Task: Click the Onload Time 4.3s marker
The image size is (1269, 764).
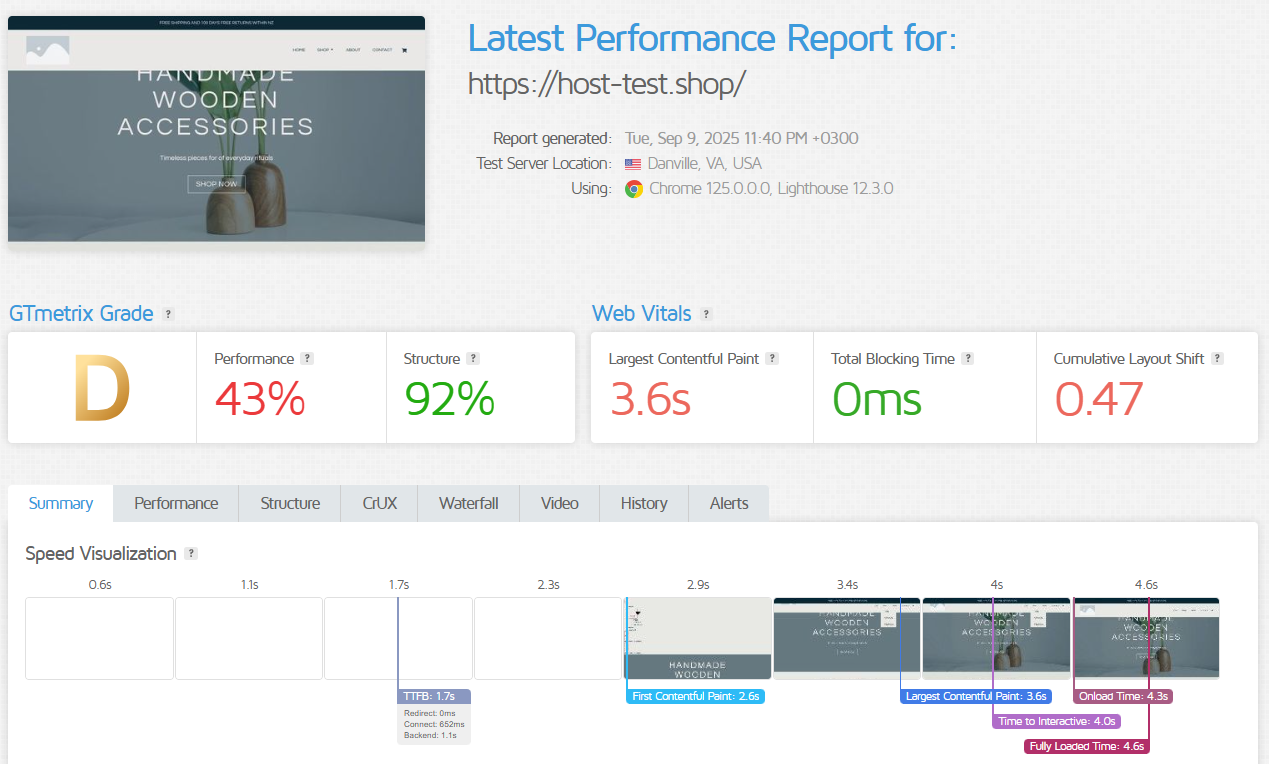Action: (x=1123, y=696)
